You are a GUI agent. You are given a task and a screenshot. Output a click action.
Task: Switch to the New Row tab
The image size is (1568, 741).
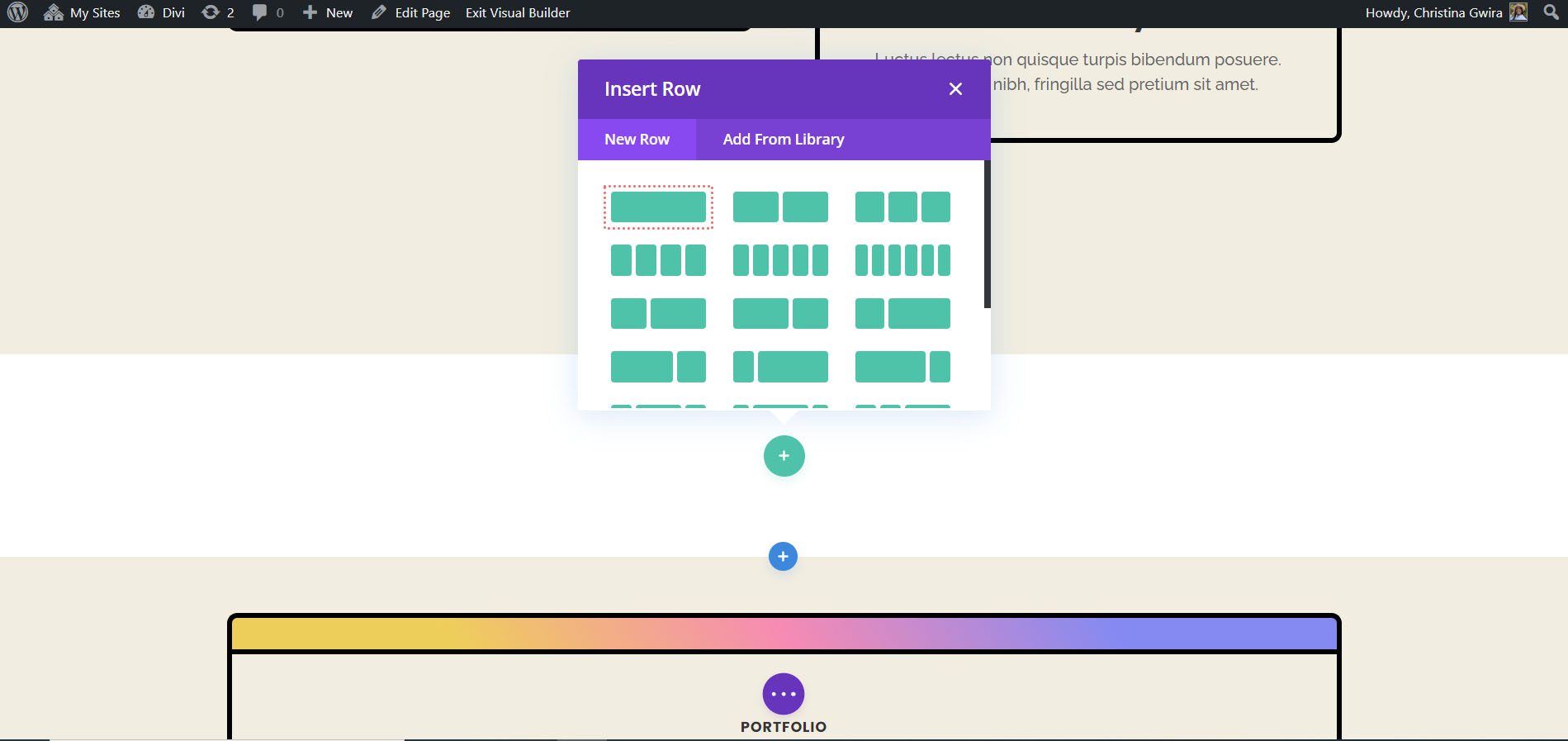637,140
